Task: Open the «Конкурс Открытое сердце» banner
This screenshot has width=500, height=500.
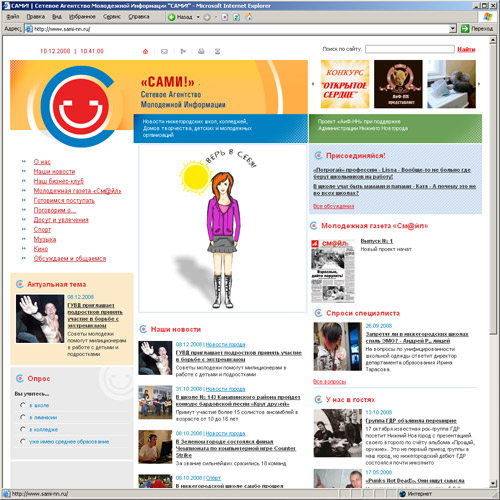Action: pyautogui.click(x=345, y=84)
